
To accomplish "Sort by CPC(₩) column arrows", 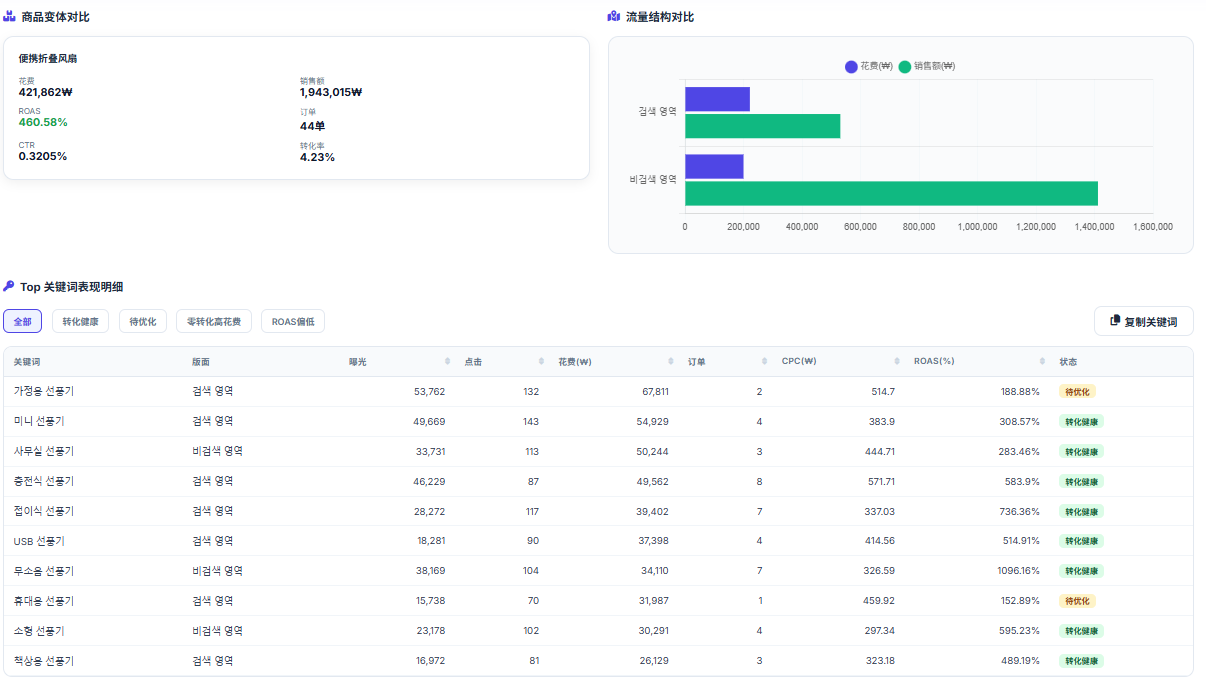I will [897, 361].
